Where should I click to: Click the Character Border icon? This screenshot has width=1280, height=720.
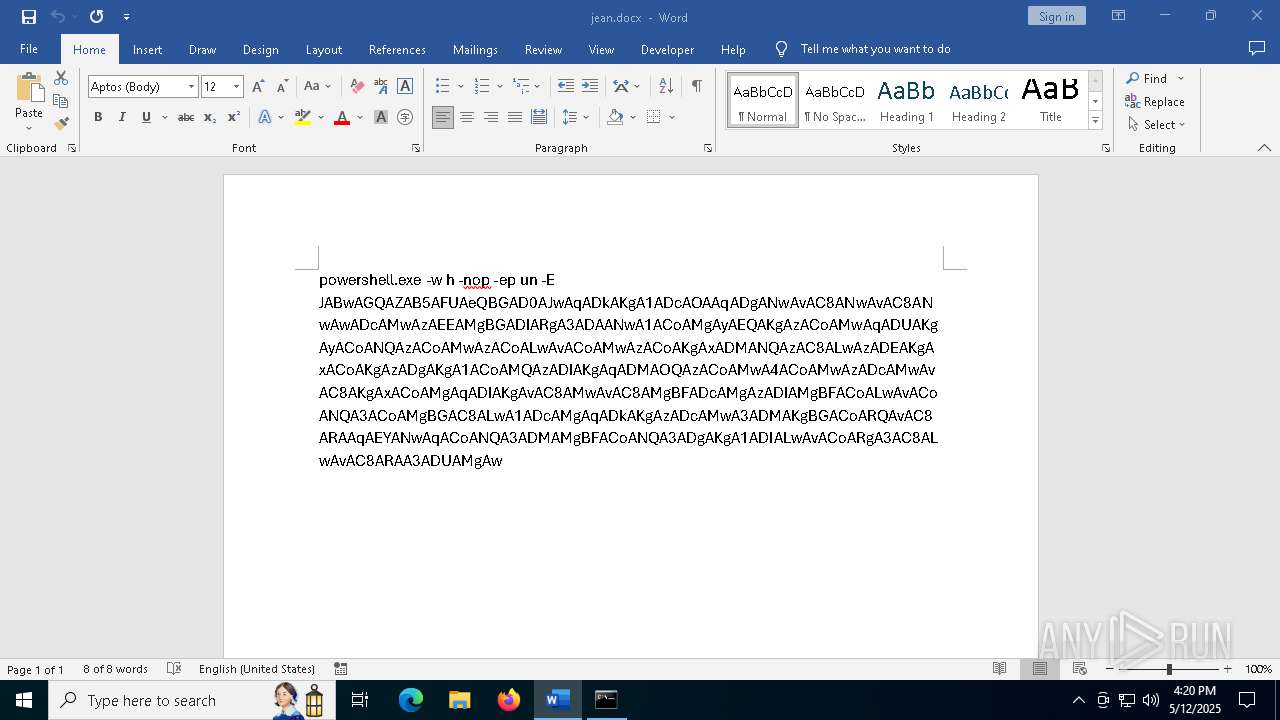point(405,87)
